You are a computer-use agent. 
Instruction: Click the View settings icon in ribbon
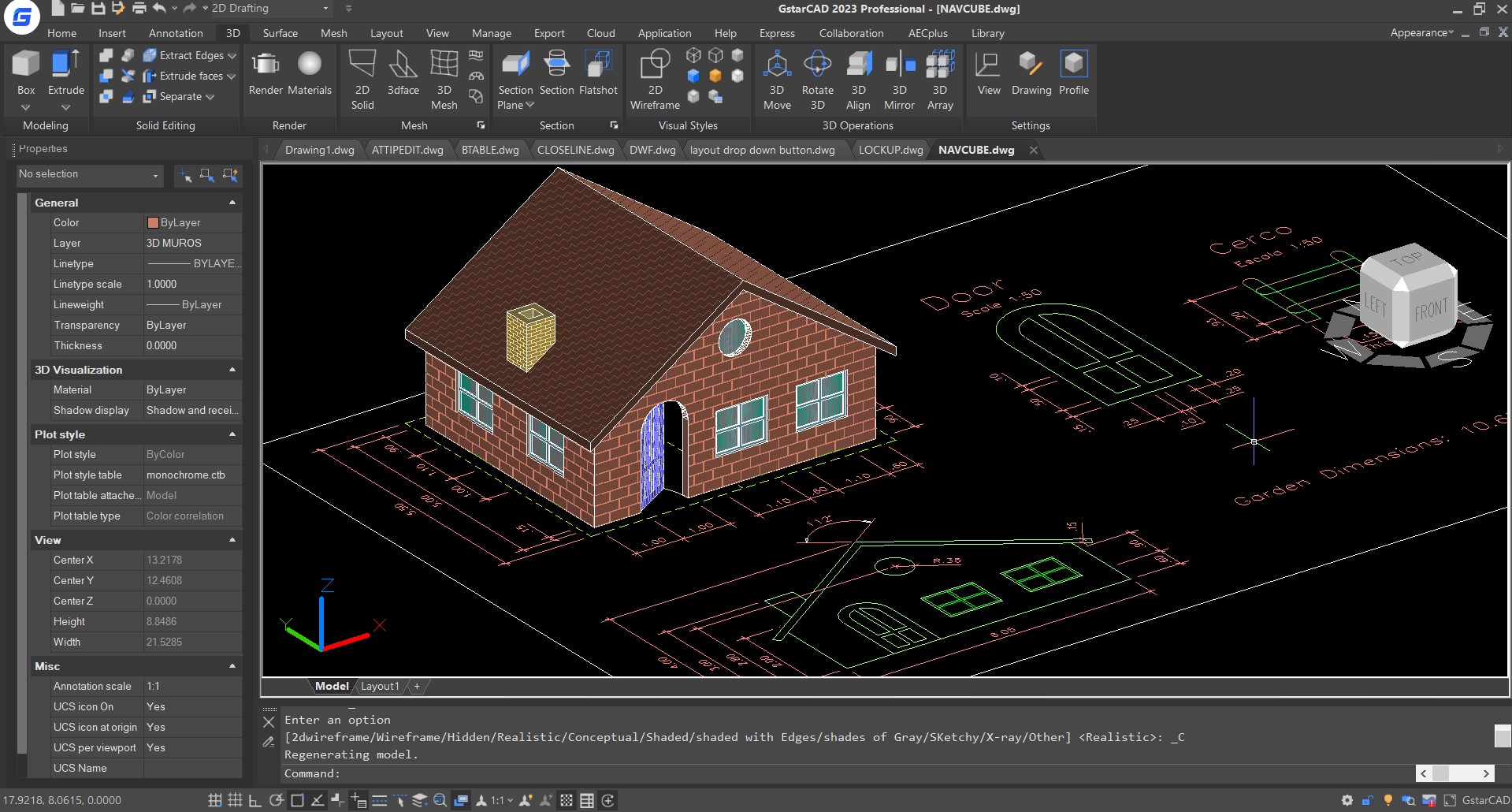988,64
